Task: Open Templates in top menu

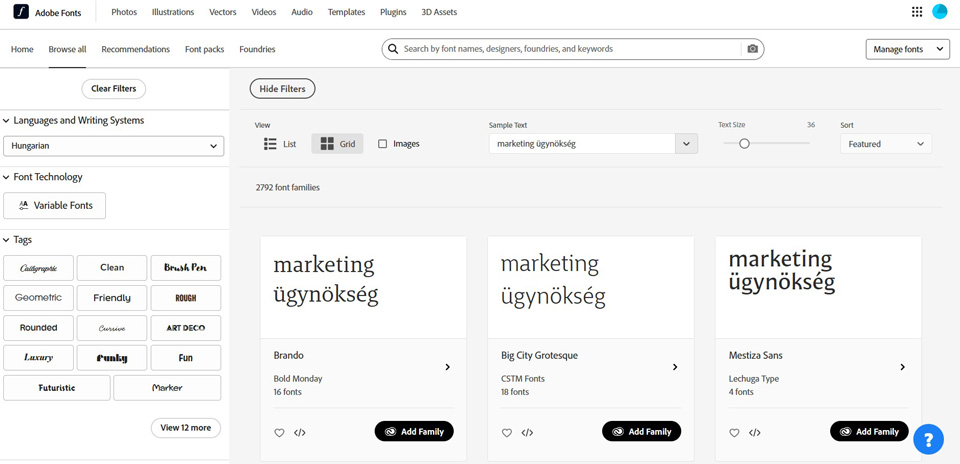Action: pyautogui.click(x=347, y=12)
